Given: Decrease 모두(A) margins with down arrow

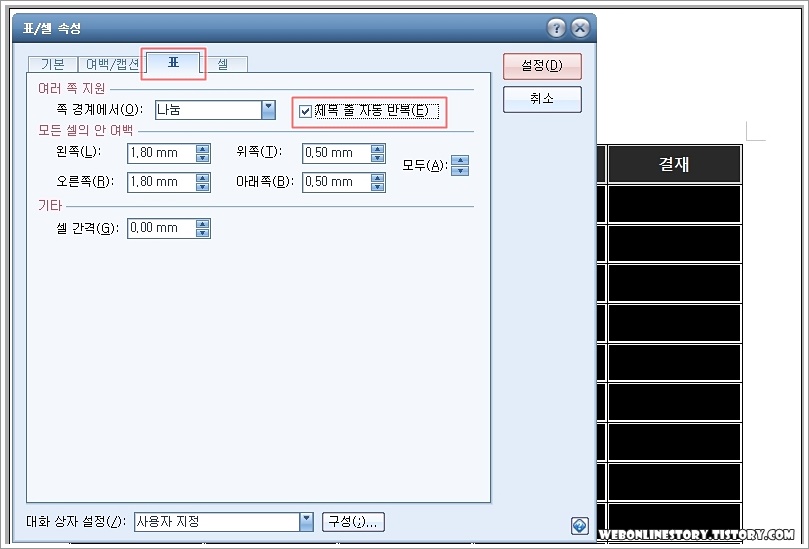Looking at the screenshot, I should click(460, 170).
